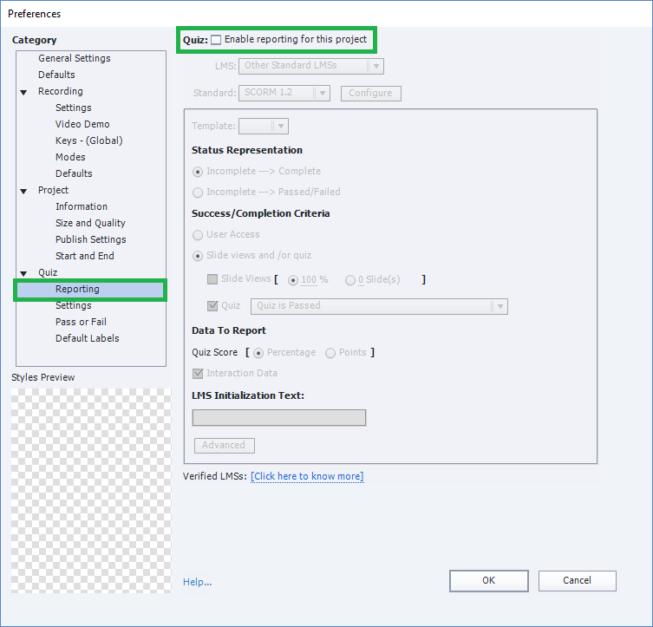Open the Click here to know more link
The height and width of the screenshot is (627, 653).
click(x=307, y=476)
